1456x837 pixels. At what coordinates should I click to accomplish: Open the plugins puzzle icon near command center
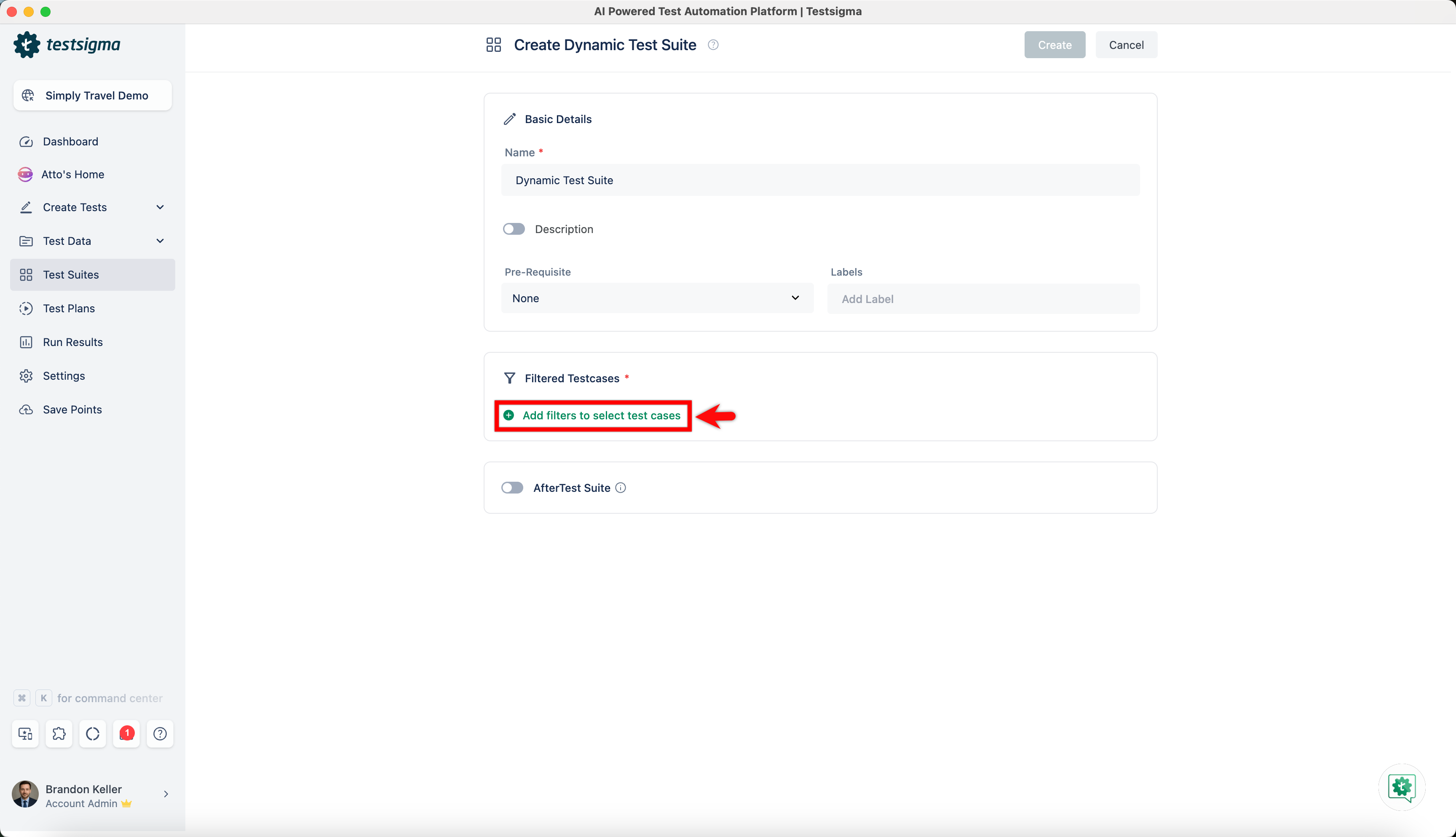[59, 733]
